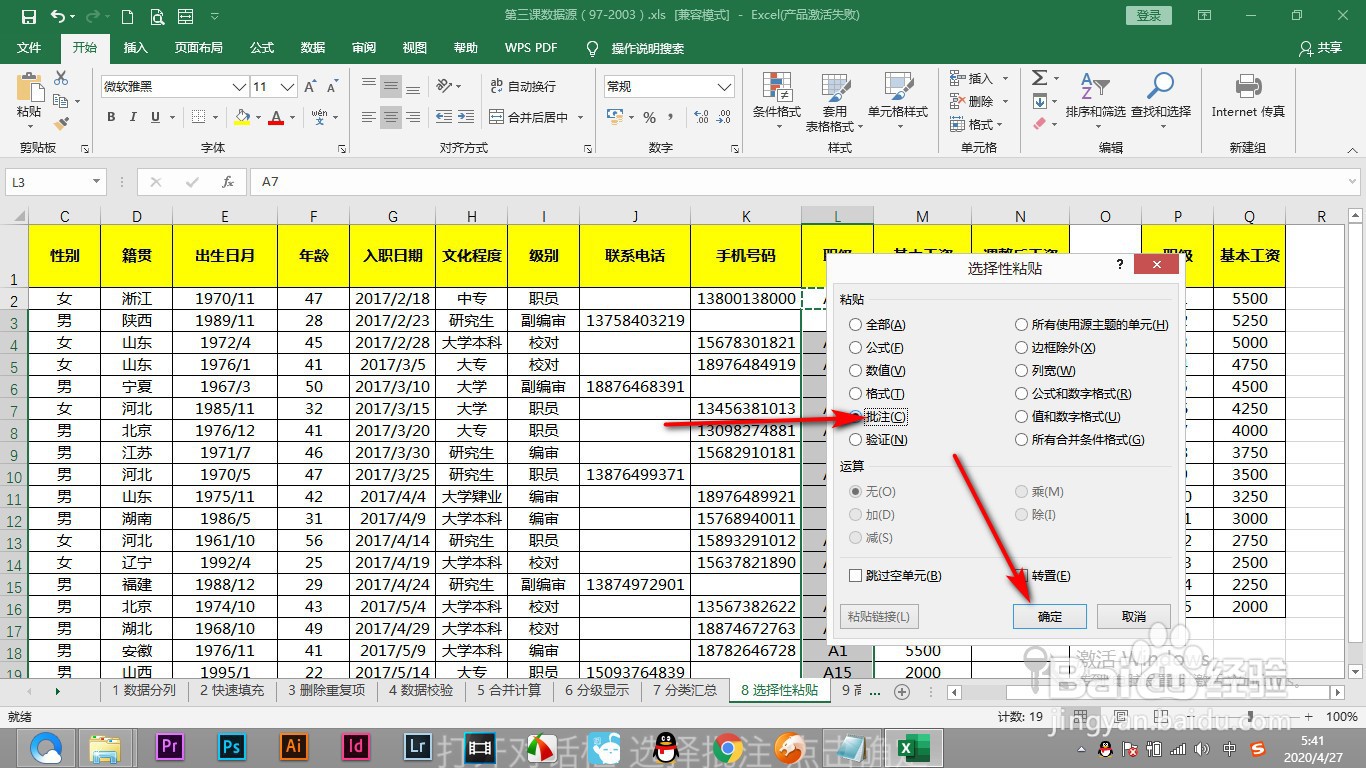Click the 粘贴链接(L) paste link button
The height and width of the screenshot is (768, 1366).
[878, 616]
